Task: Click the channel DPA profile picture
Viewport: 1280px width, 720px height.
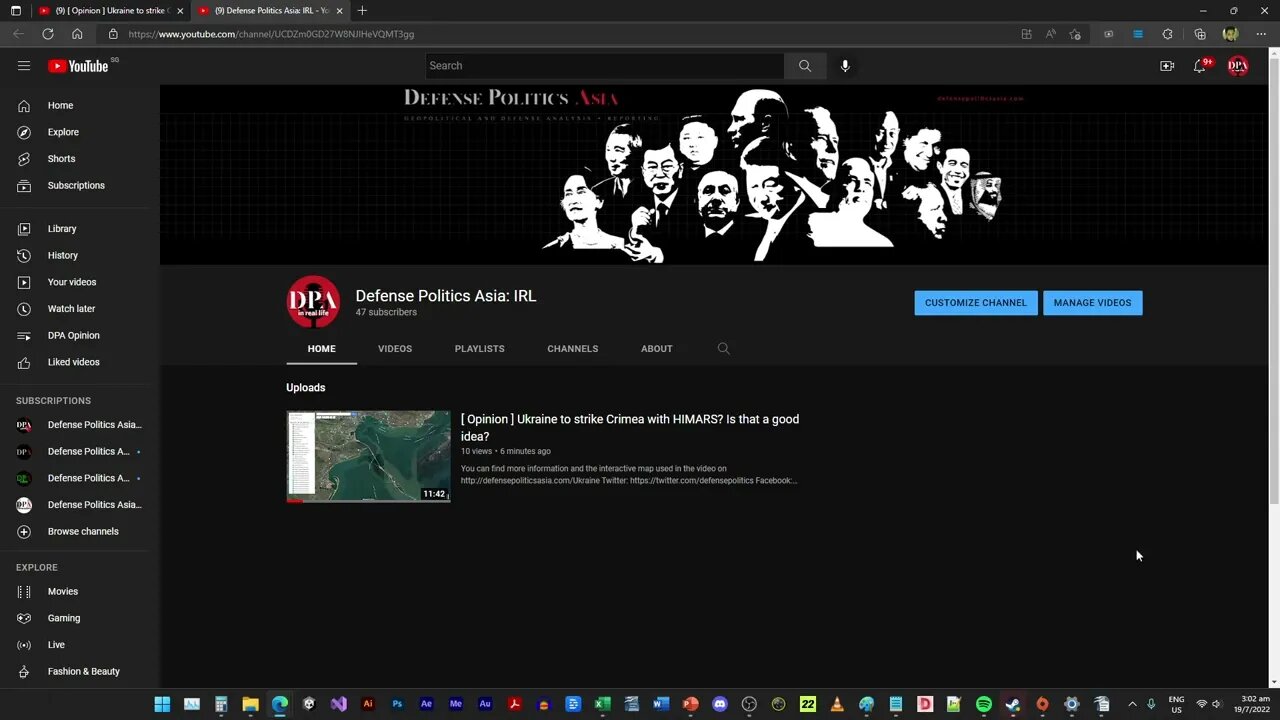Action: [x=313, y=302]
